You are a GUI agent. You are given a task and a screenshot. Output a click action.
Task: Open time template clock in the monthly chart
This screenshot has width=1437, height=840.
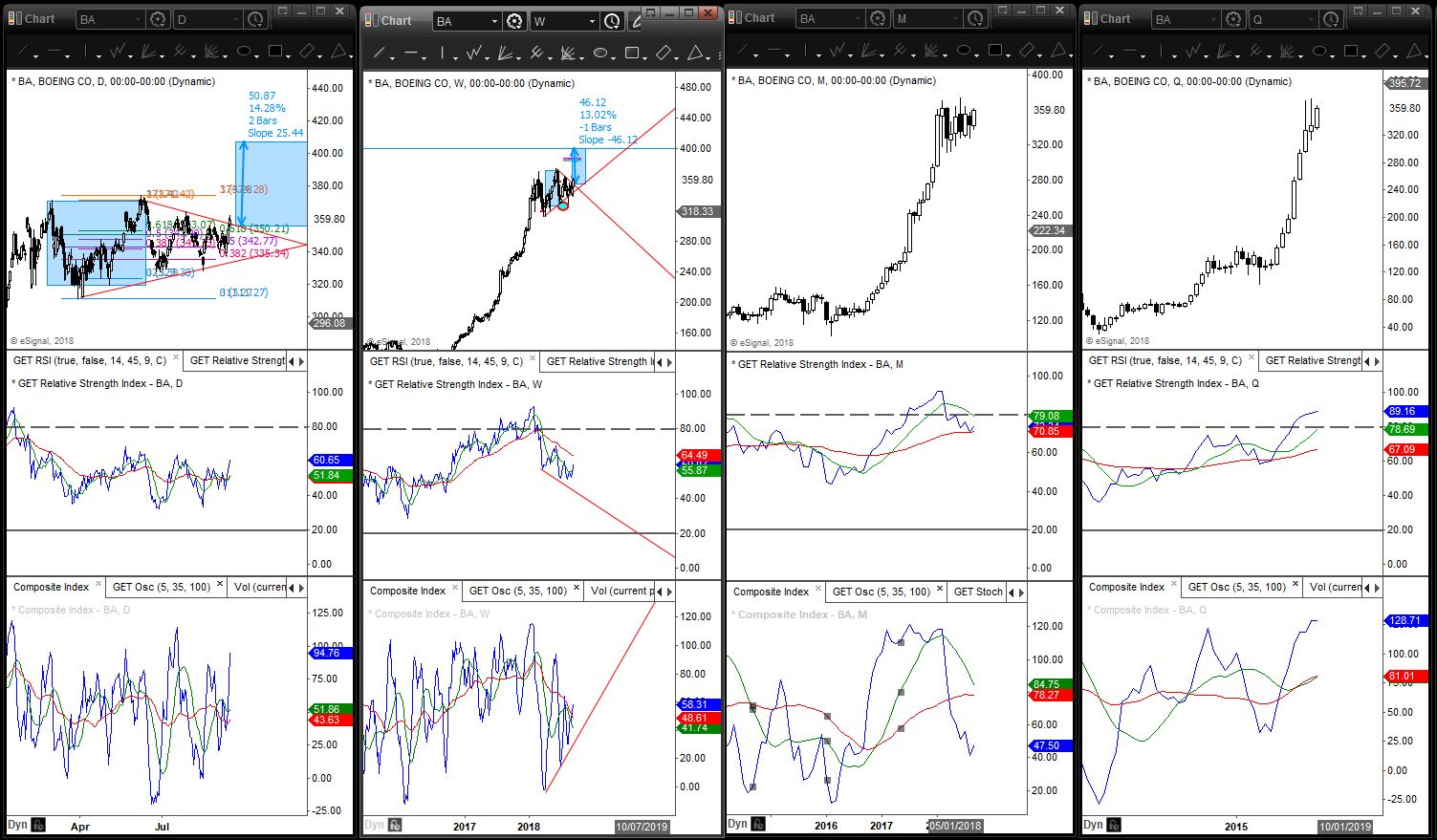coord(974,19)
